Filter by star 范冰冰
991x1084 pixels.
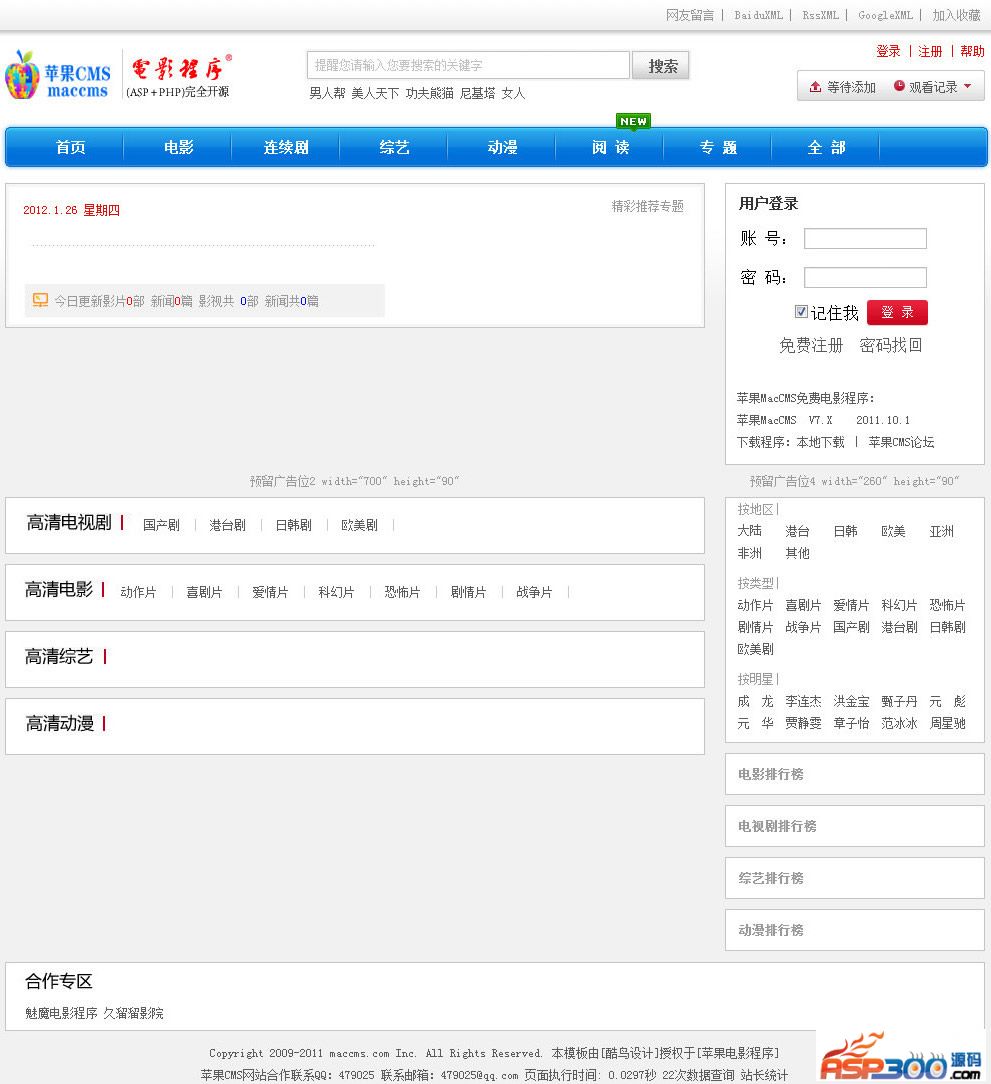coord(899,724)
